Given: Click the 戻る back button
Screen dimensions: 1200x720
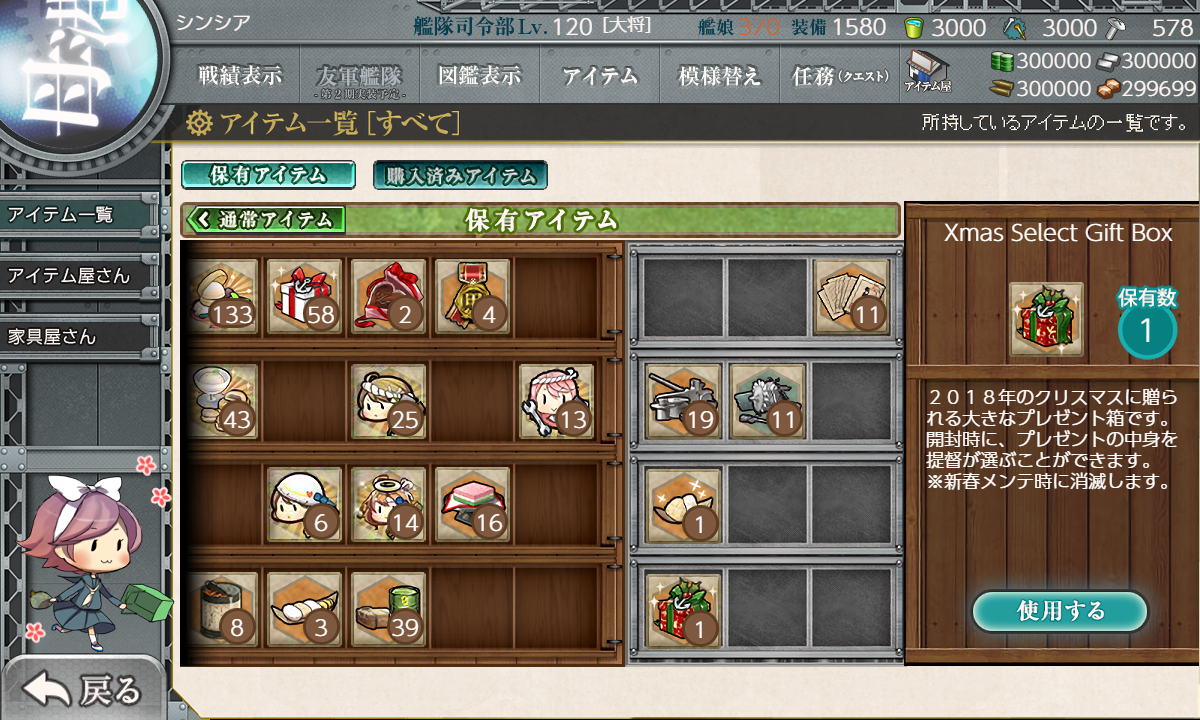Looking at the screenshot, I should (x=85, y=690).
